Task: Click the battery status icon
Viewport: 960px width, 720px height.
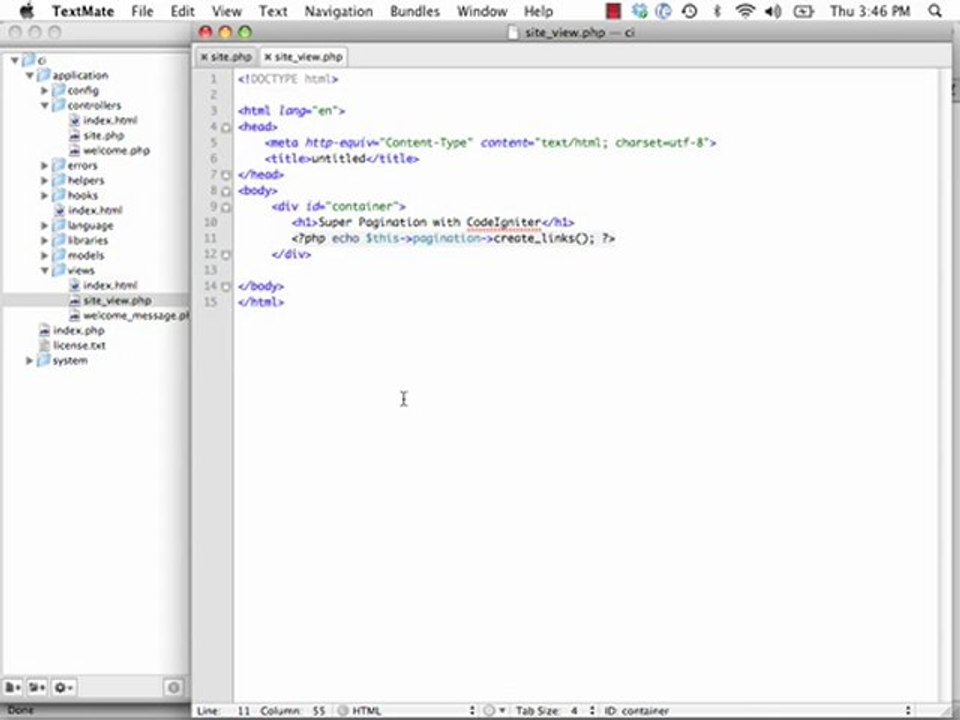Action: tap(803, 11)
